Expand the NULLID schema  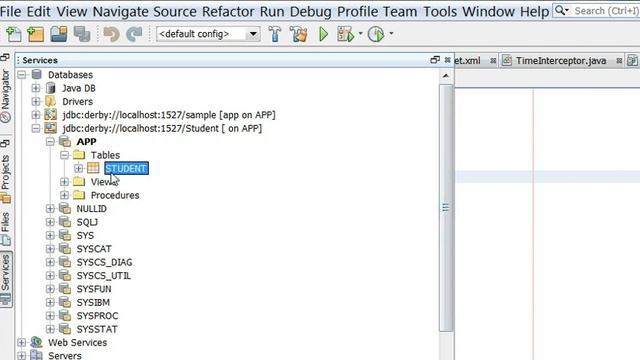tap(50, 209)
